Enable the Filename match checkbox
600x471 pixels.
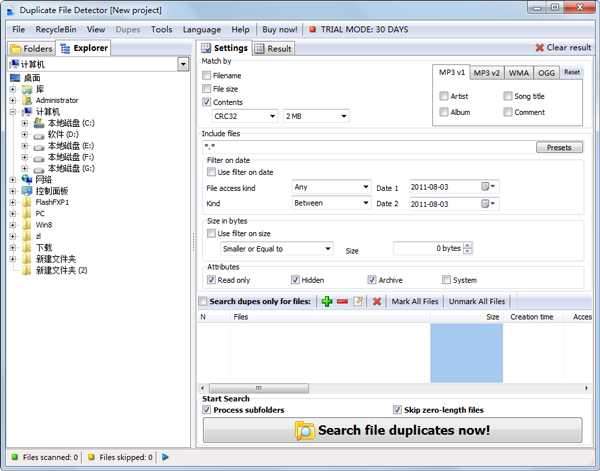(x=207, y=75)
